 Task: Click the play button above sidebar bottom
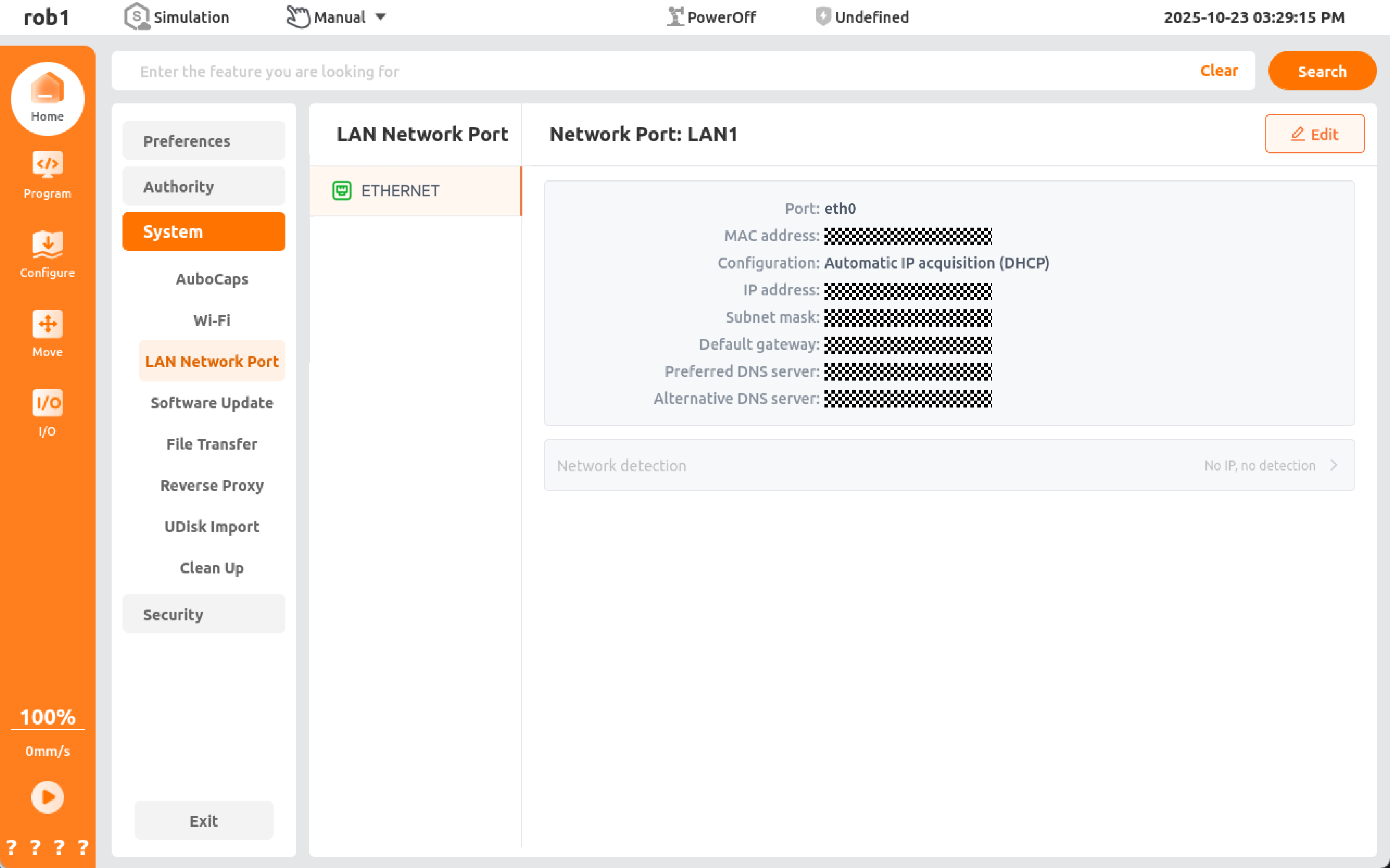(x=47, y=796)
